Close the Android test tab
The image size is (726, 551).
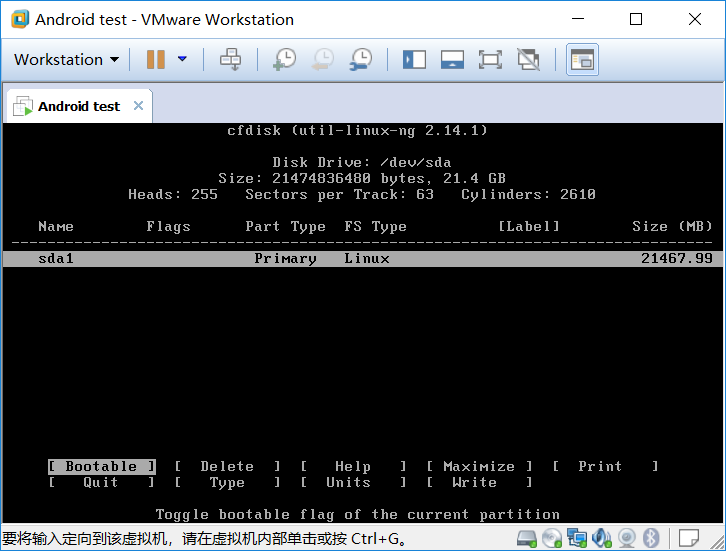coord(138,106)
